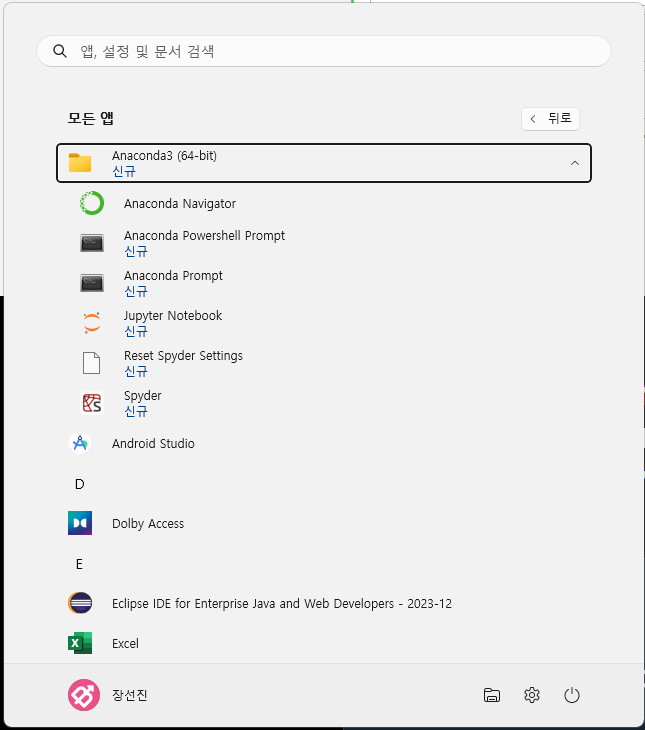645x730 pixels.
Task: Open Anaconda Navigator green ring icon
Action: (x=92, y=203)
